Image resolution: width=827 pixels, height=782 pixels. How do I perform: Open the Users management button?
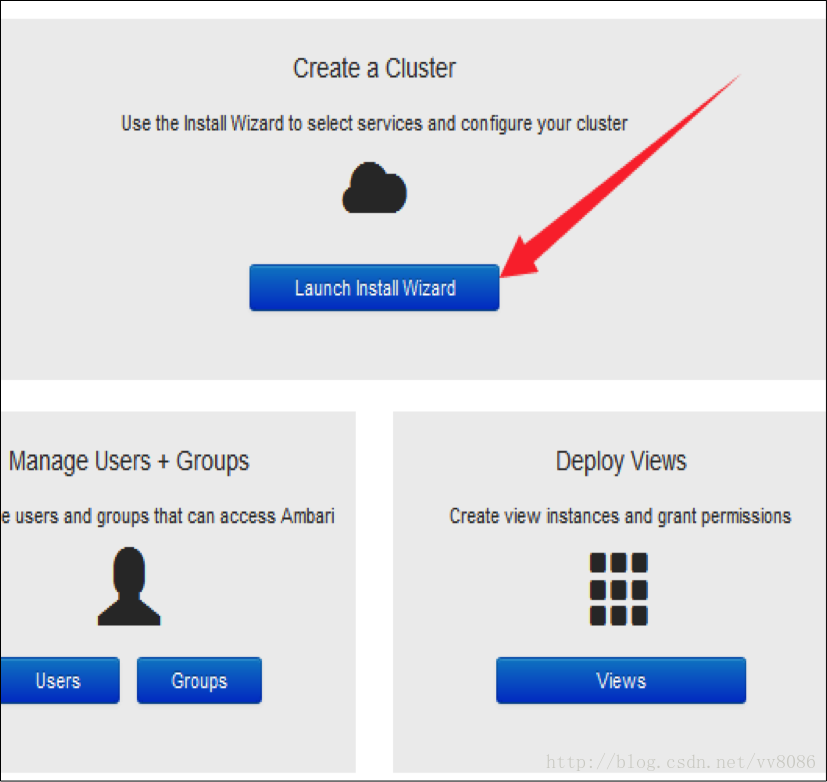(x=60, y=680)
